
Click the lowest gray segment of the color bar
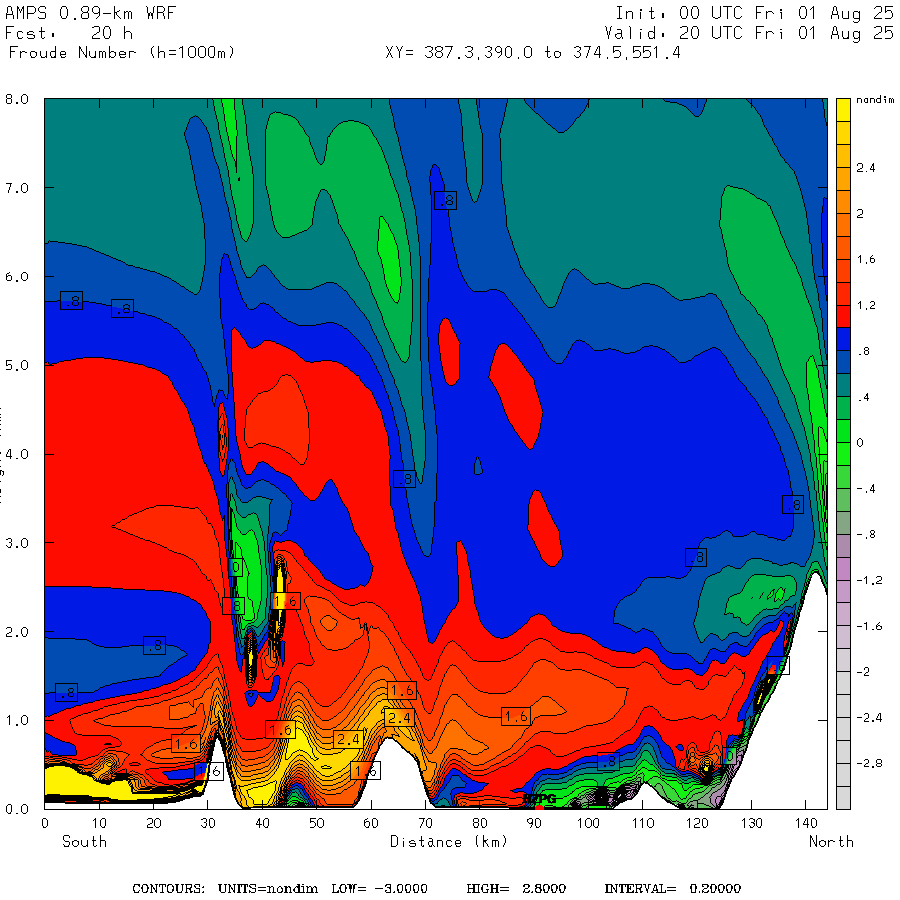point(843,798)
